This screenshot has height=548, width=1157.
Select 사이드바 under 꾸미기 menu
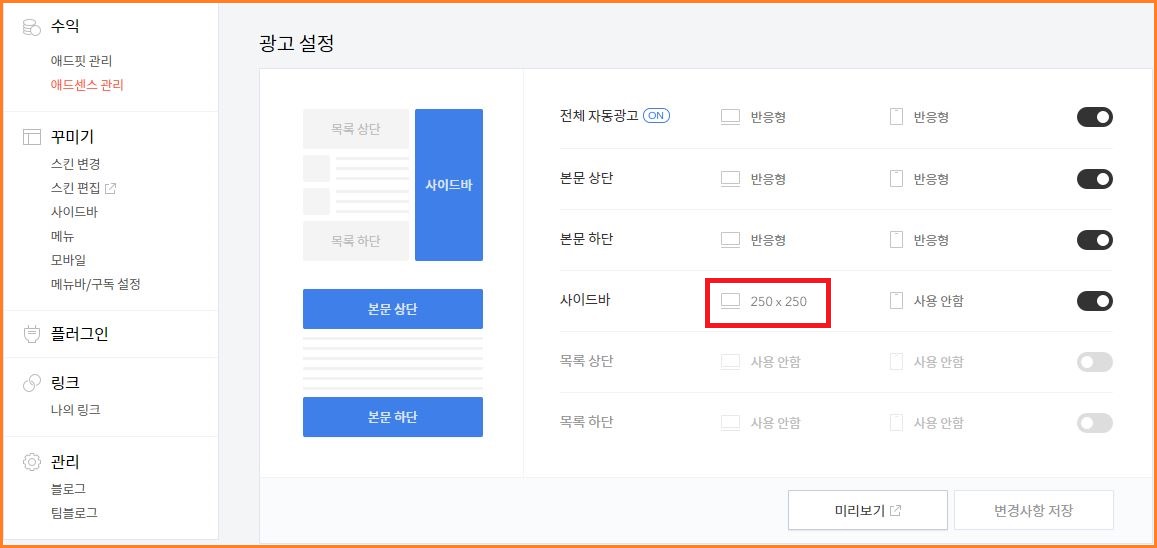point(74,212)
